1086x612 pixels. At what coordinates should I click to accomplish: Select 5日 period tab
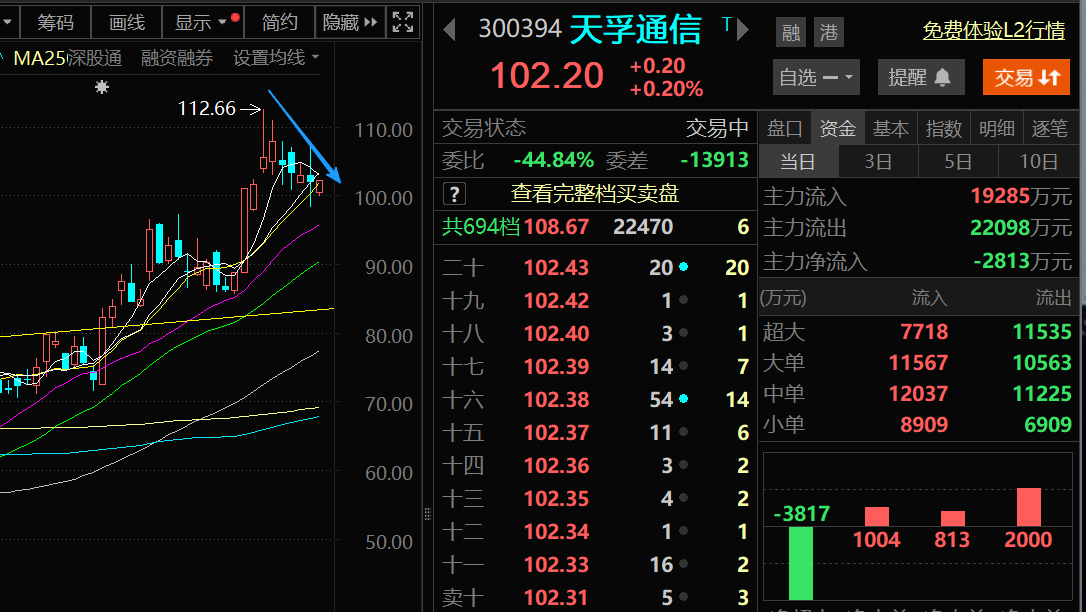click(x=958, y=162)
